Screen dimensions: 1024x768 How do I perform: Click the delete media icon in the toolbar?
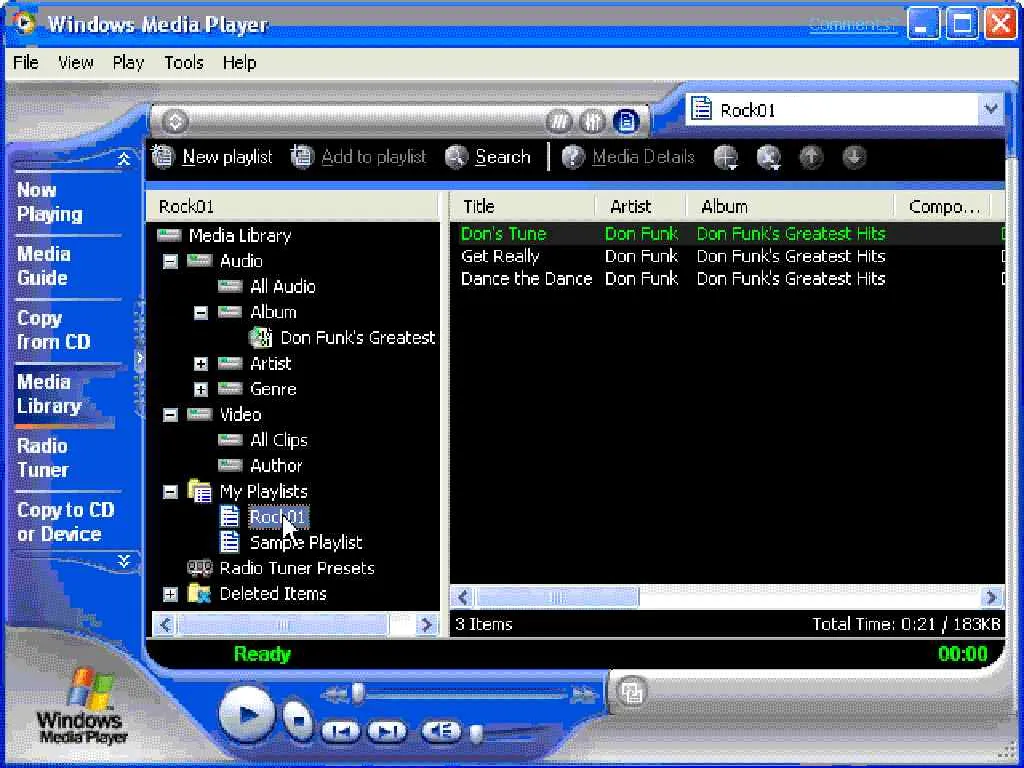769,157
